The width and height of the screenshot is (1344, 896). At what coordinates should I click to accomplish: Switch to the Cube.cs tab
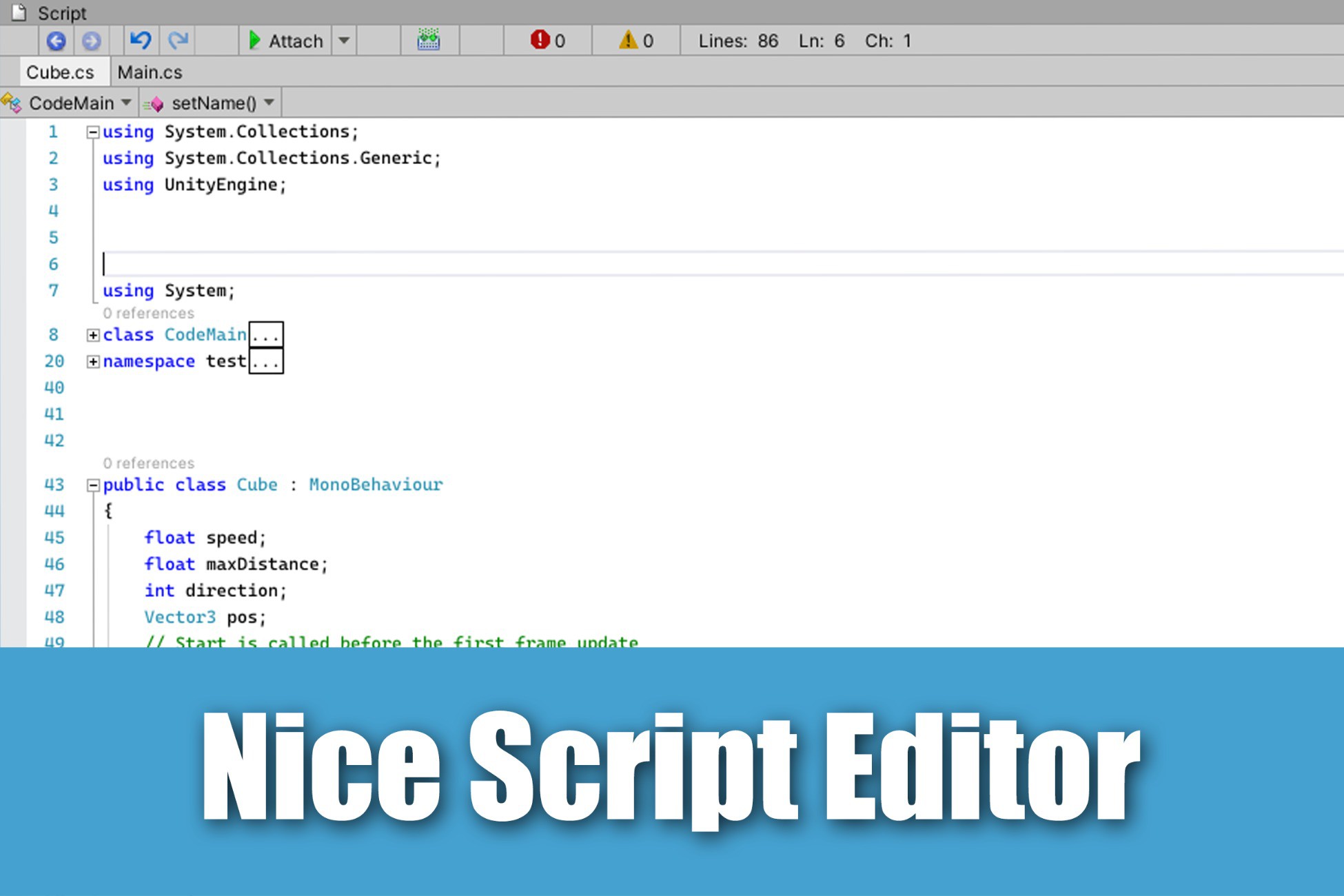61,71
